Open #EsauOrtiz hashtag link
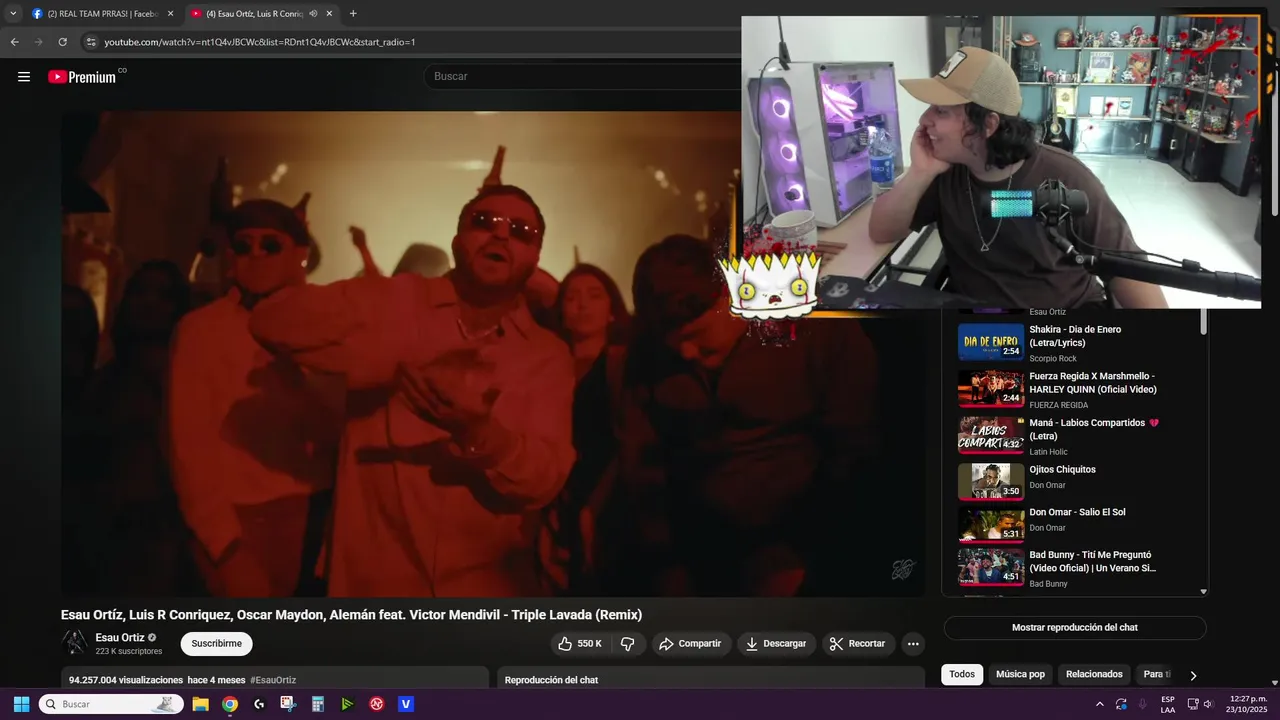The image size is (1280, 720). (x=273, y=680)
